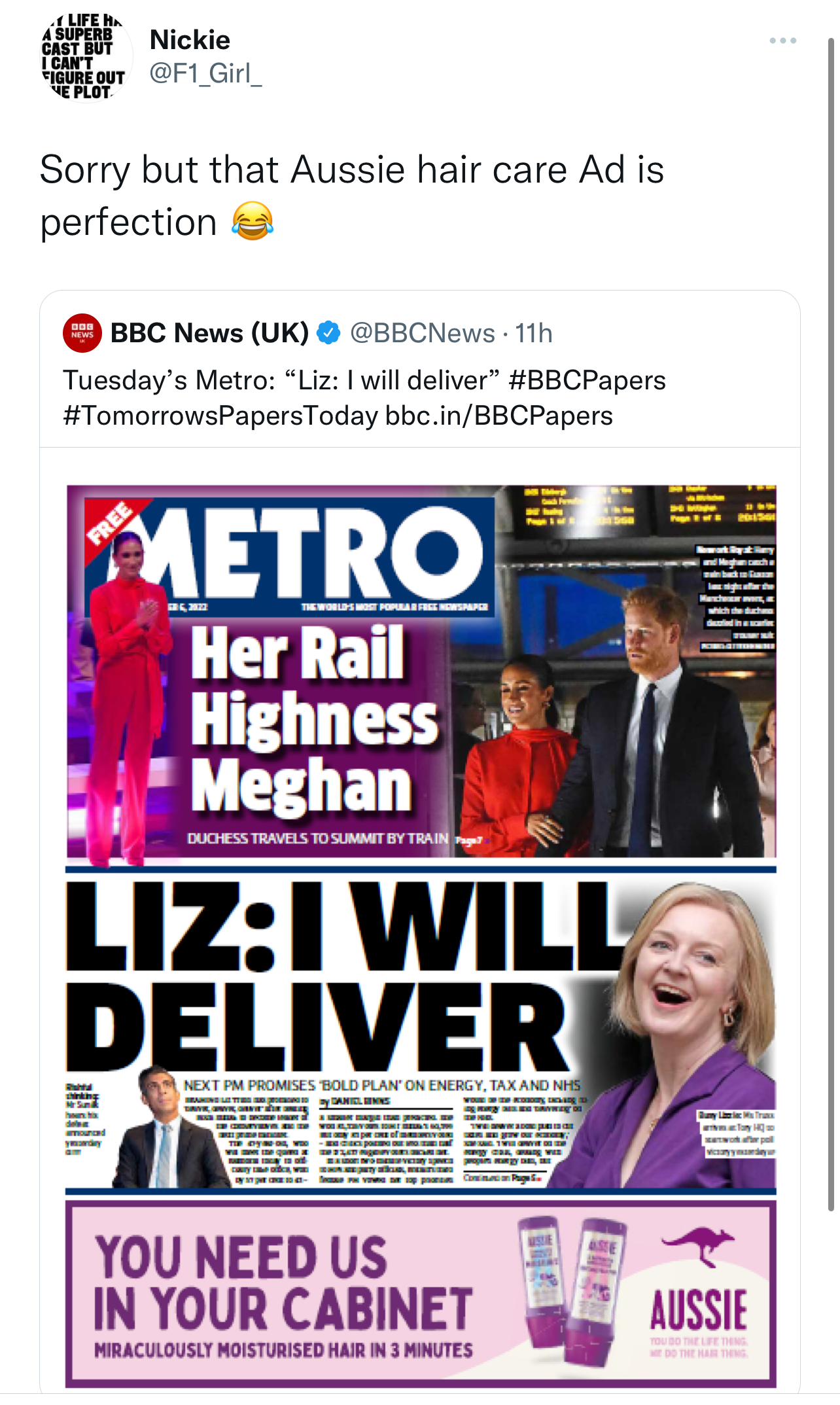Viewport: 840px width, 1405px height.
Task: Tap the blue verified badge
Action: [328, 333]
